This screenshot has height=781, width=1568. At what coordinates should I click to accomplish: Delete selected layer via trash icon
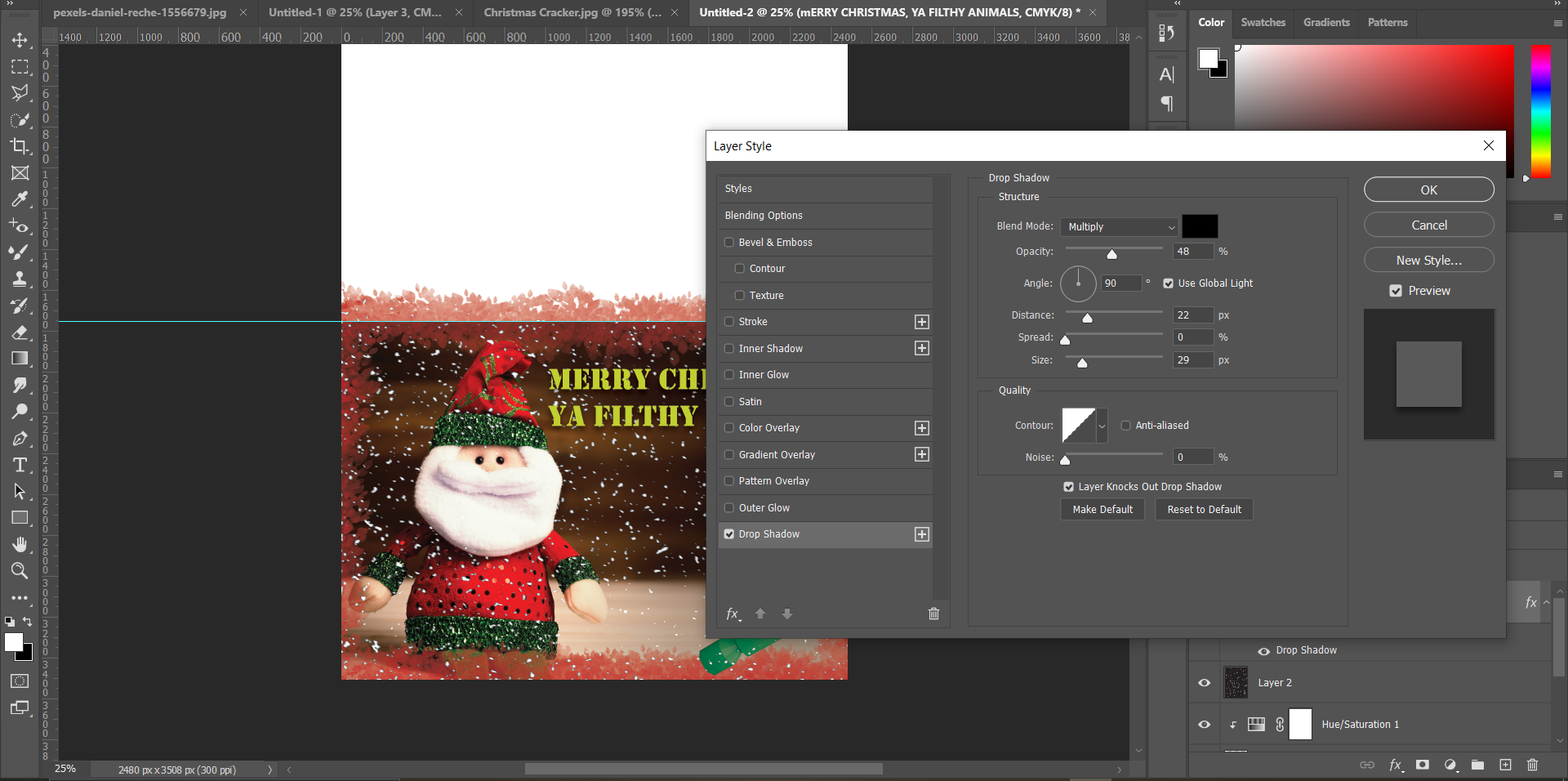1532,765
